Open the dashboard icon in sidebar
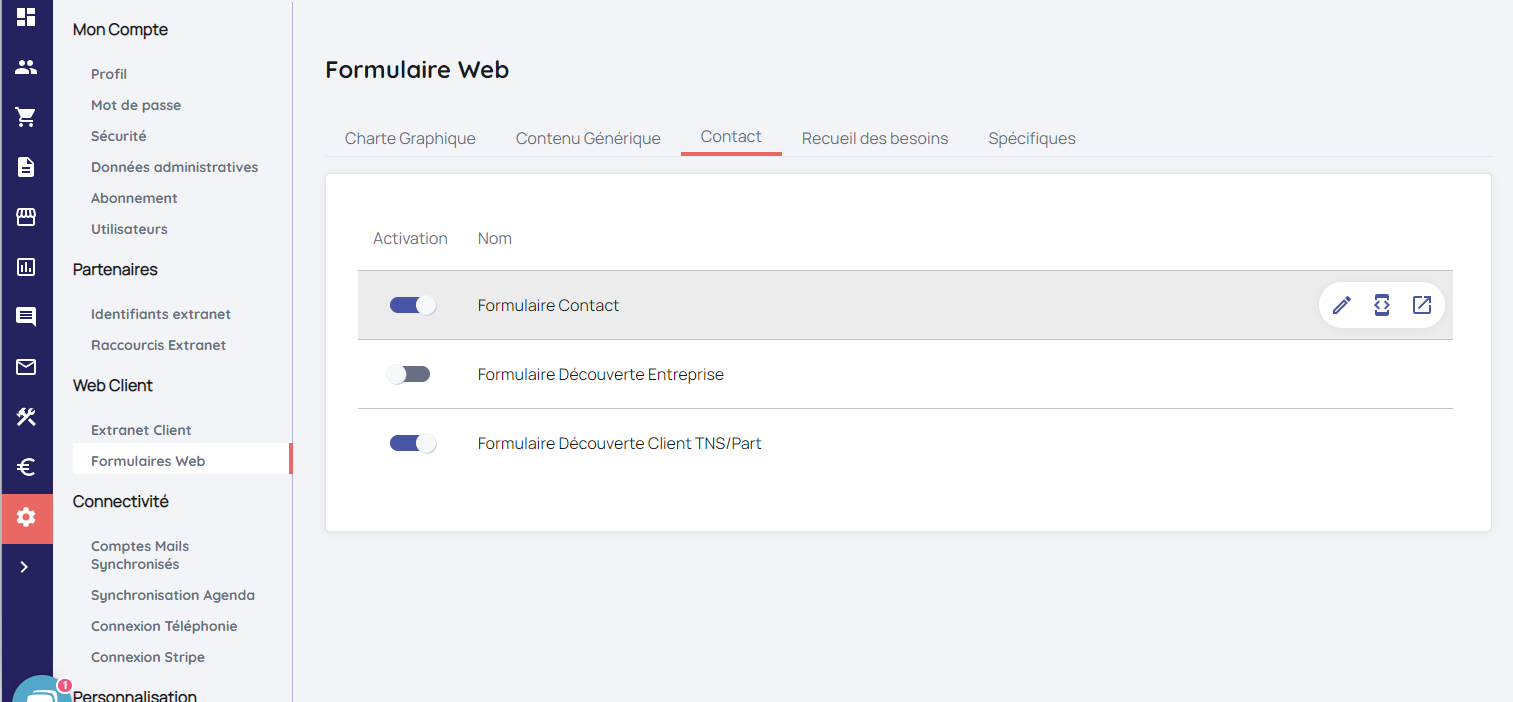Viewport: 1513px width, 702px height. (26, 17)
